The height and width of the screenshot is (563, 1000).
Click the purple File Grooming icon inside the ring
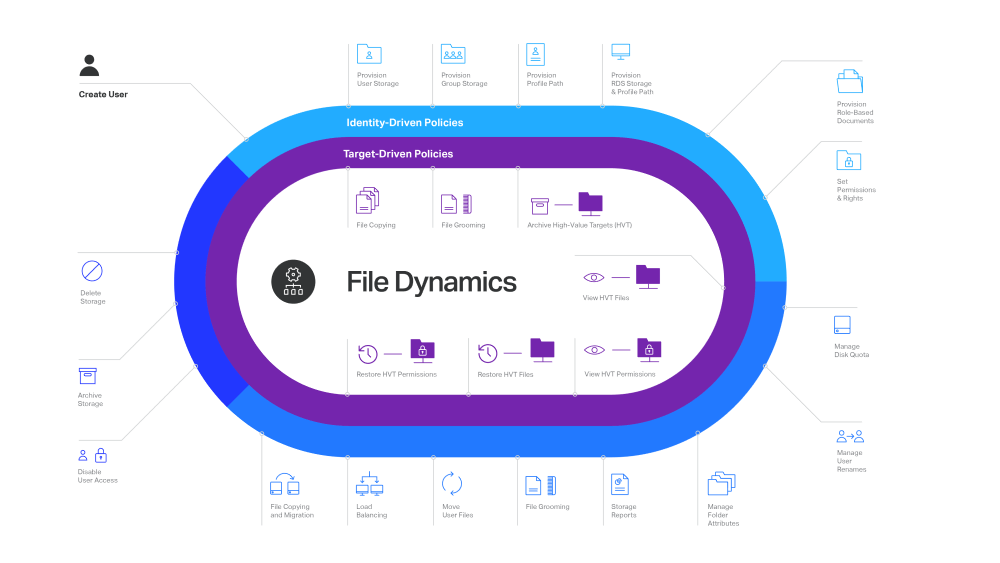[x=457, y=204]
